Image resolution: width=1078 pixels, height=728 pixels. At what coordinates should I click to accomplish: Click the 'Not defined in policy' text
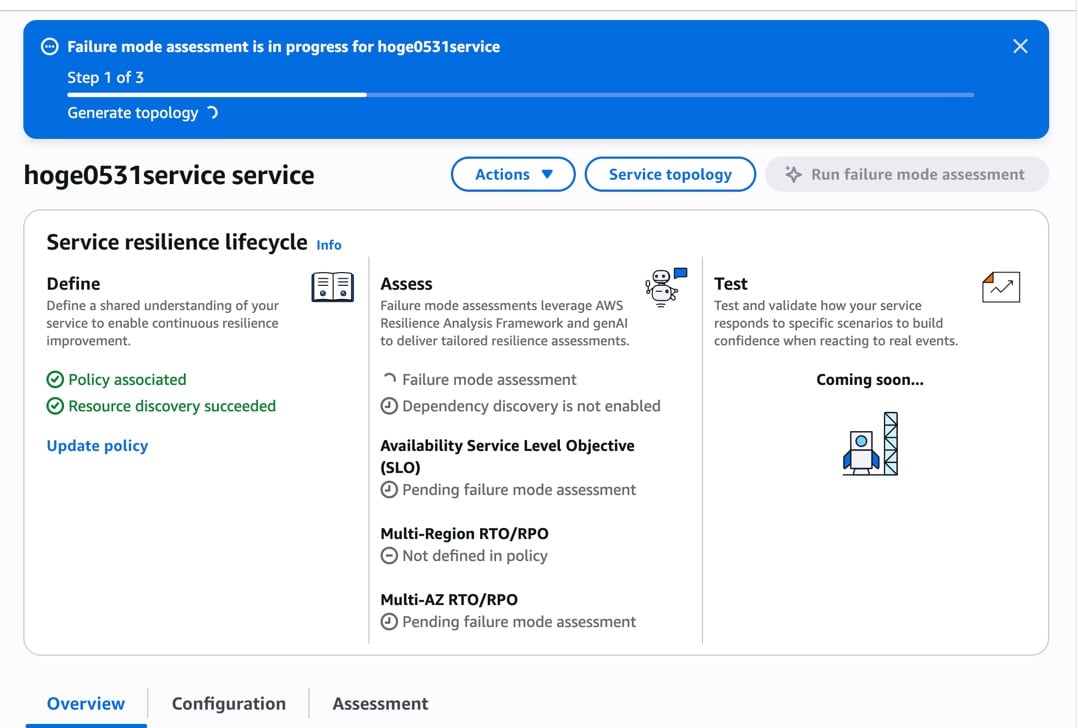[475, 556]
